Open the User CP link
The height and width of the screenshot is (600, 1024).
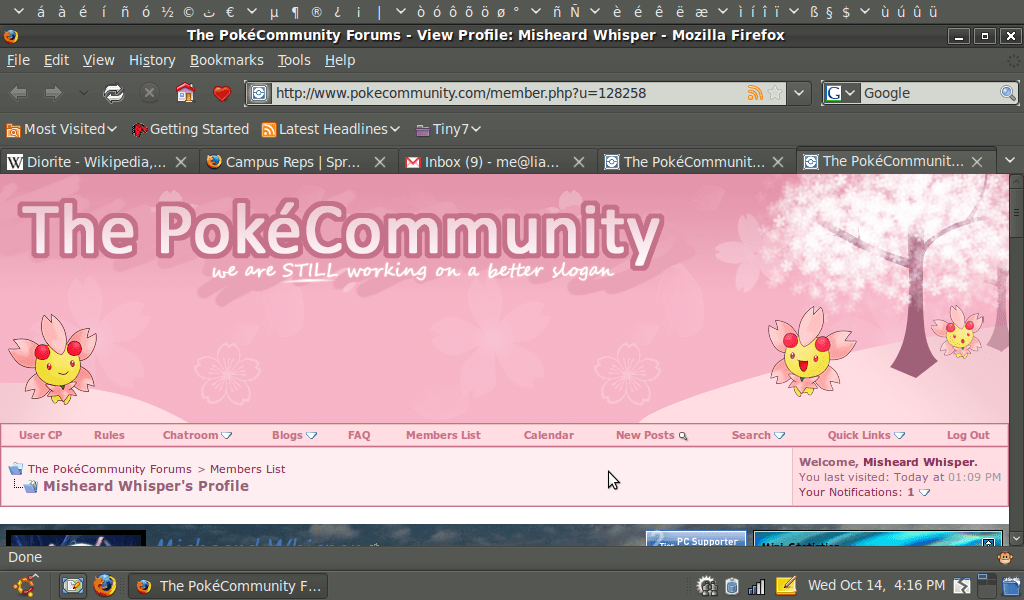point(40,435)
